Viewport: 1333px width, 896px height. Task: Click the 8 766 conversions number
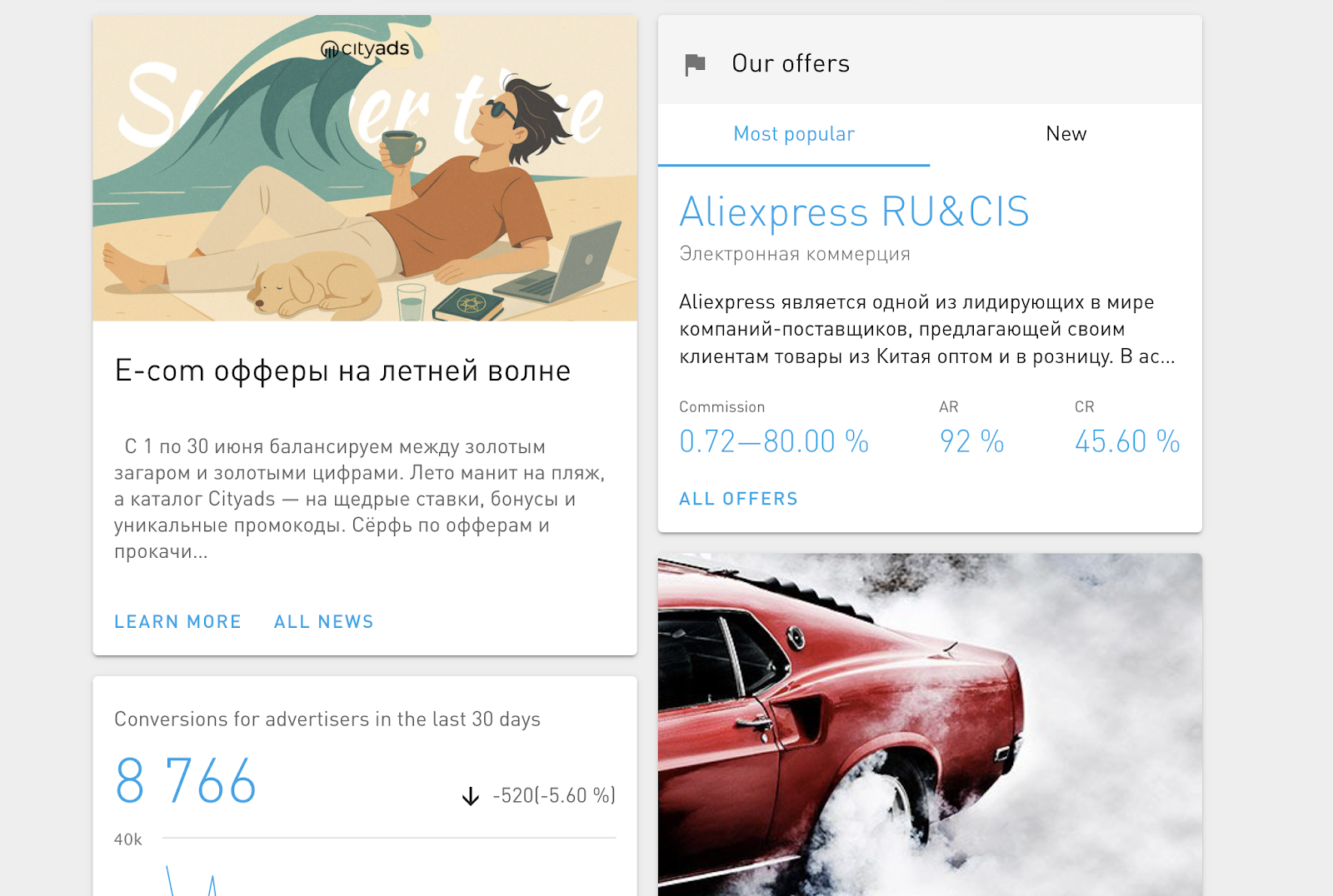pyautogui.click(x=186, y=781)
